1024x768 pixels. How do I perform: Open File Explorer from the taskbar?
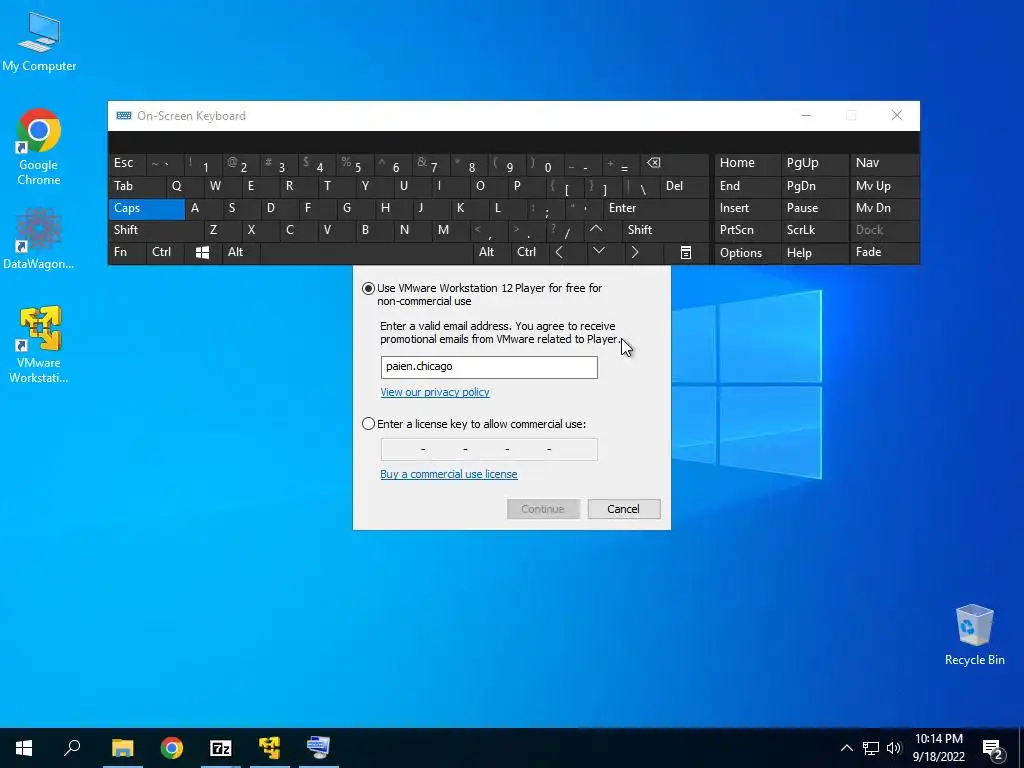[122, 748]
